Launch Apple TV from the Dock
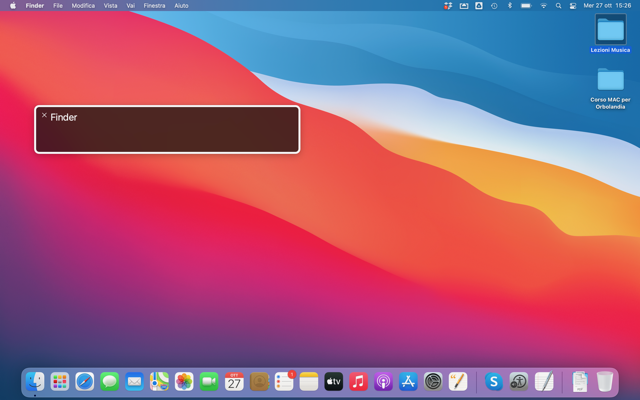 (x=334, y=382)
